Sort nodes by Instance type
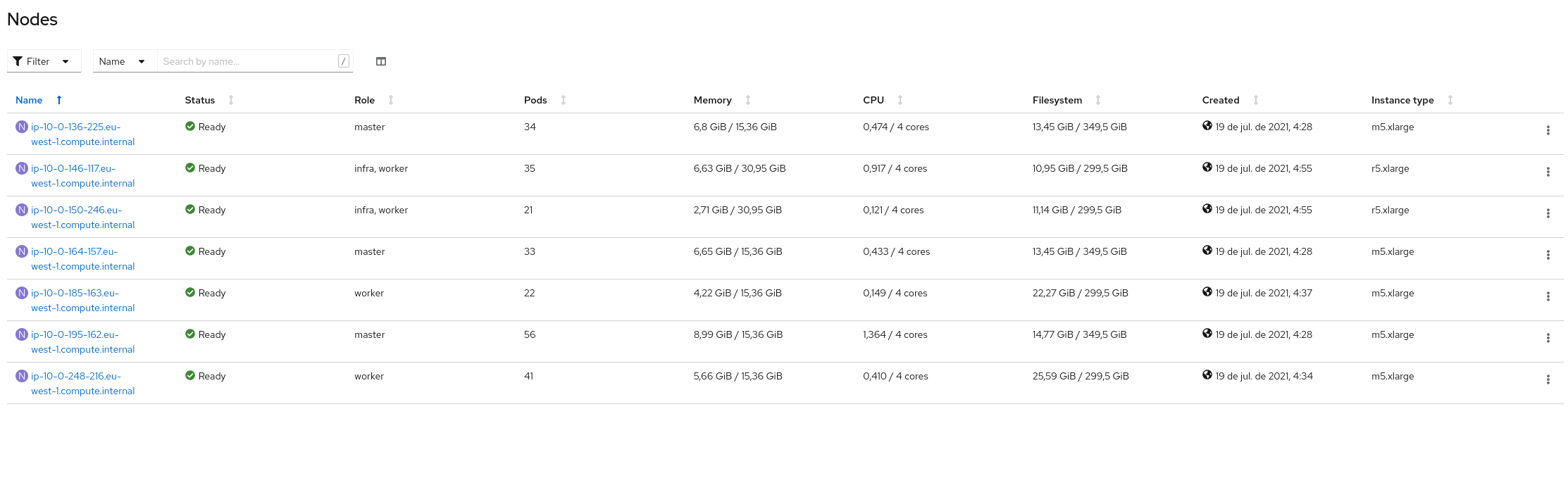1568x490 pixels. (x=1402, y=100)
